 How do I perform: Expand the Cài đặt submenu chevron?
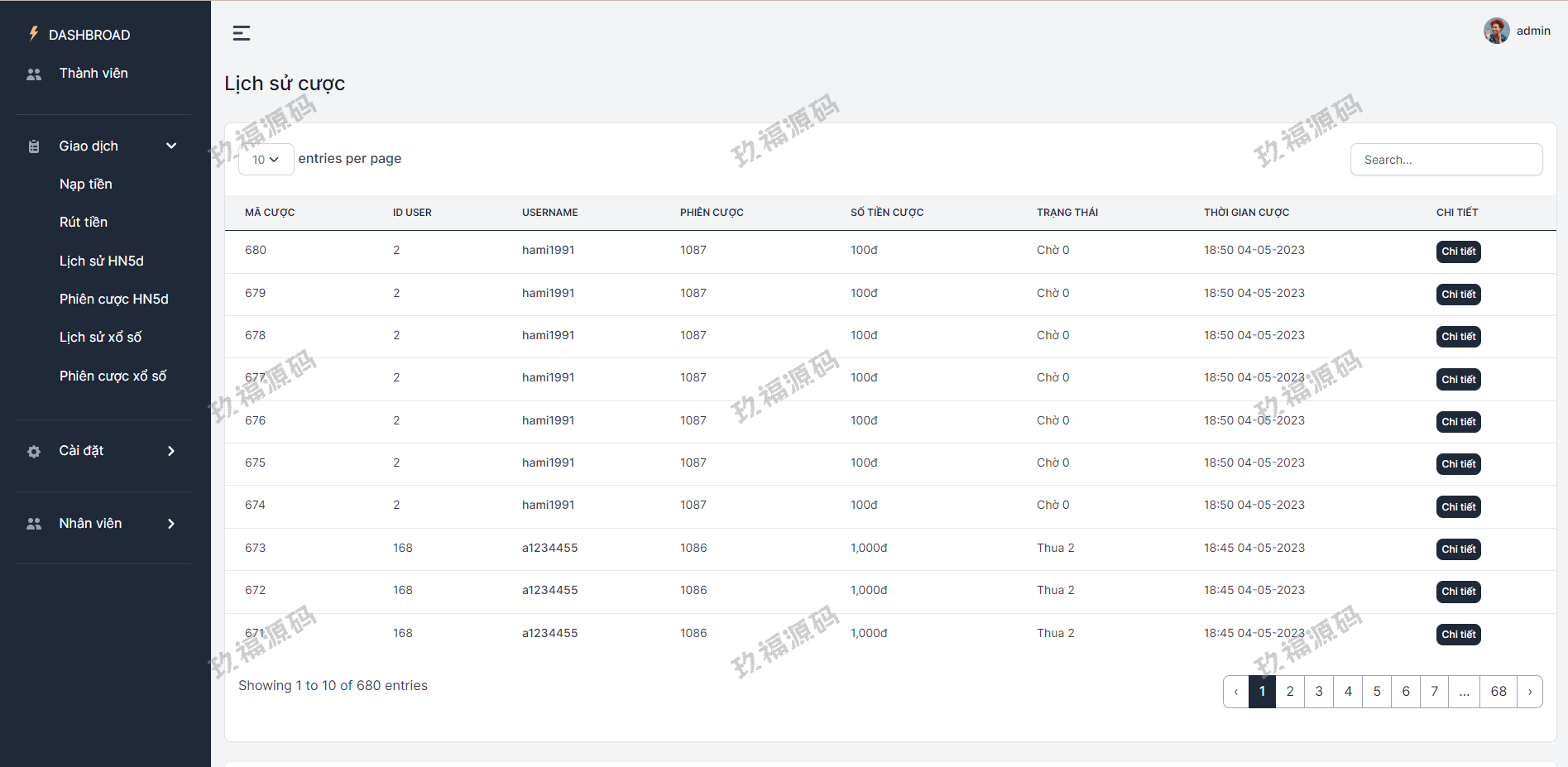tap(171, 451)
